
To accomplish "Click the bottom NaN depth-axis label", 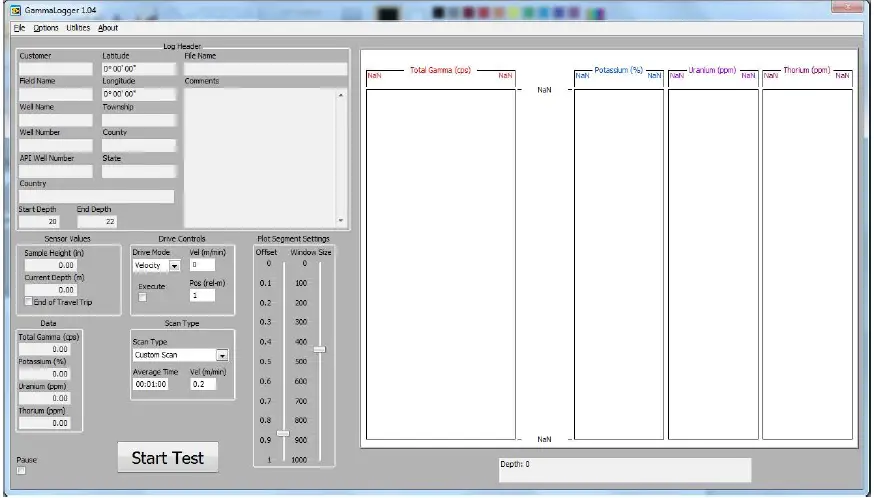I will pos(545,439).
